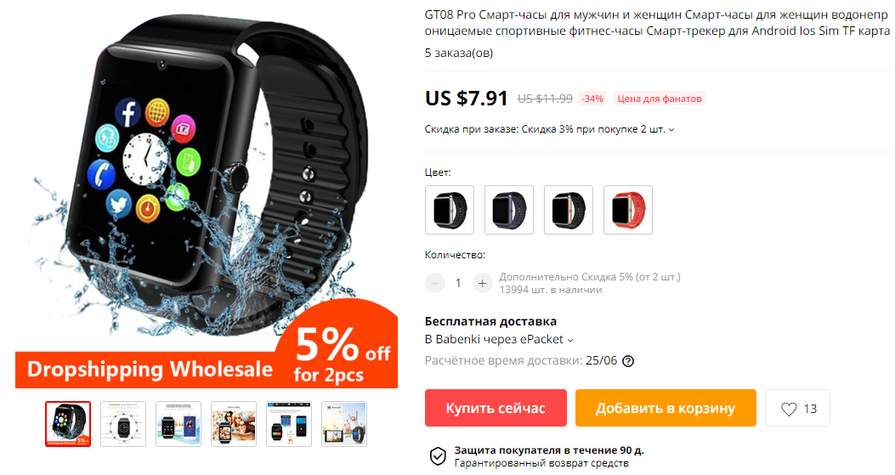Viewport: 895px width, 475px height.
Task: Click the heart wishlist icon
Action: 789,409
